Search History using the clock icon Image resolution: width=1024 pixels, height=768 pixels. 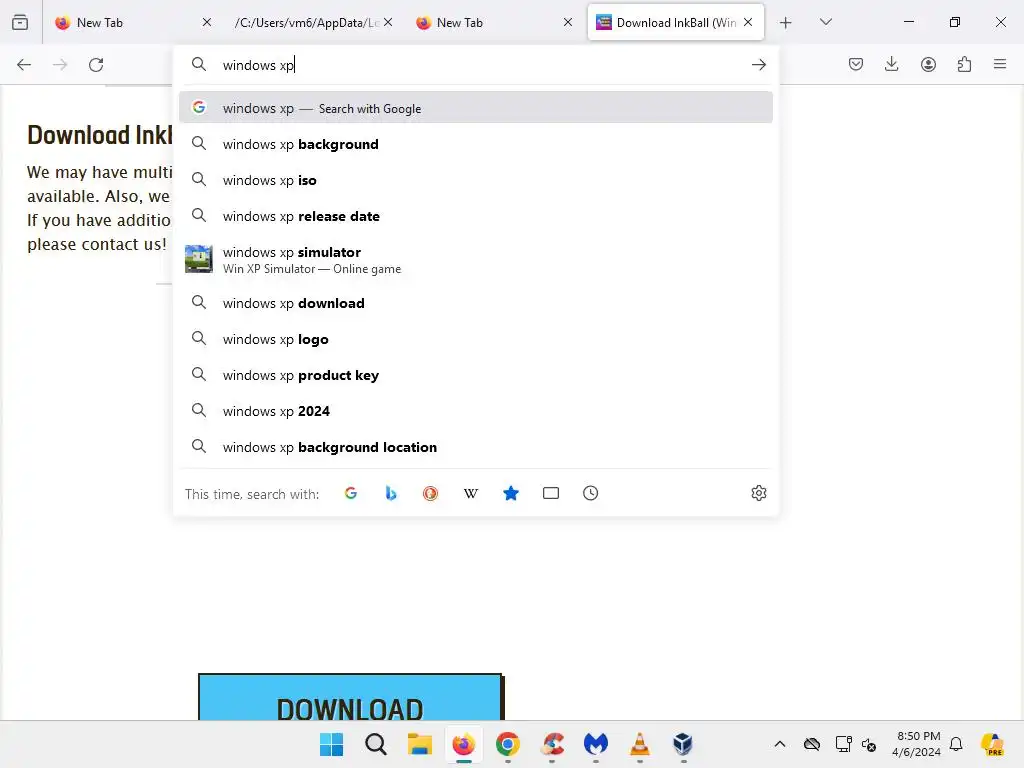(x=590, y=493)
